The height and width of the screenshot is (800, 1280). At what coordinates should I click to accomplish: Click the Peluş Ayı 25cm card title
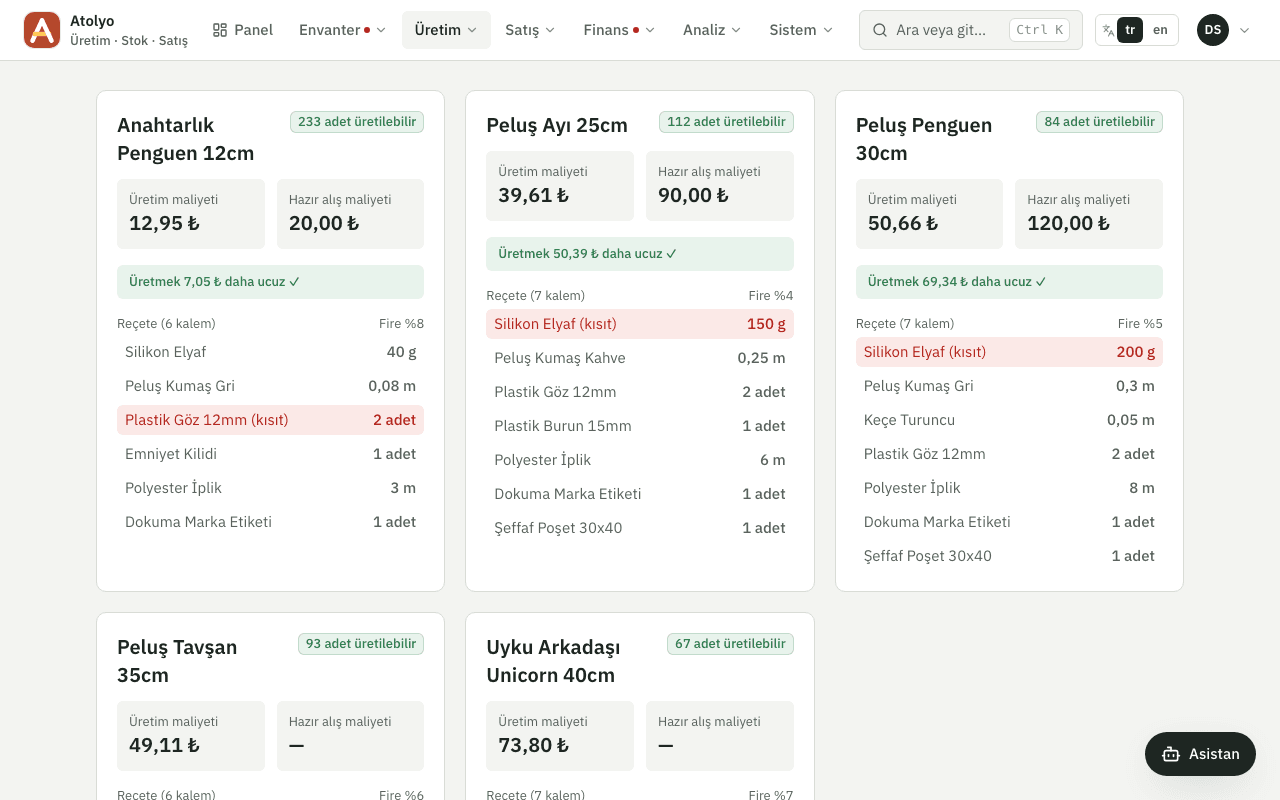coord(557,125)
